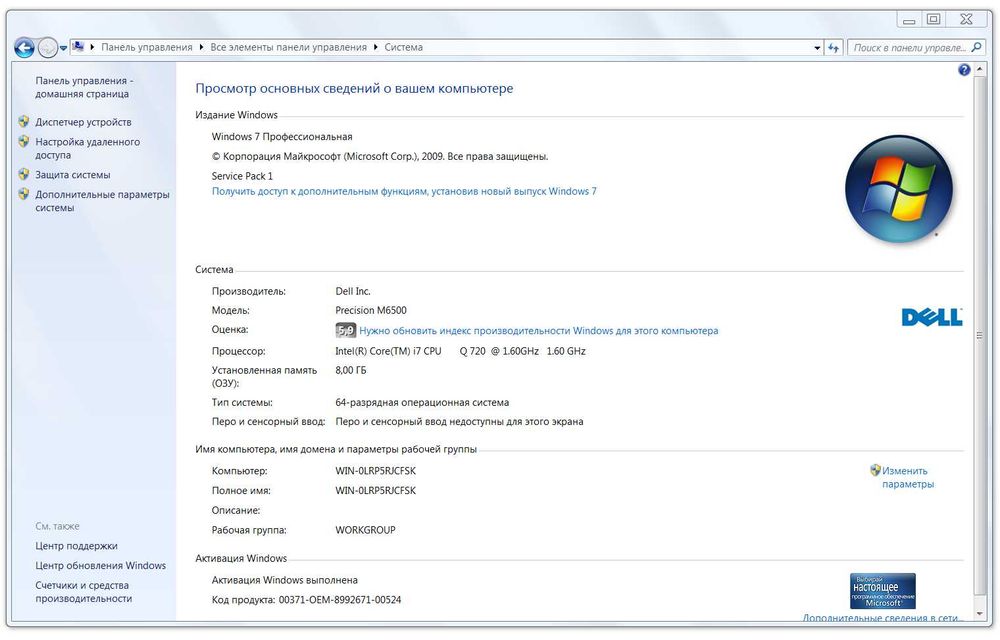This screenshot has width=1000, height=640.
Task: Select Все элементы панели управления breadcrumb
Action: tap(288, 47)
